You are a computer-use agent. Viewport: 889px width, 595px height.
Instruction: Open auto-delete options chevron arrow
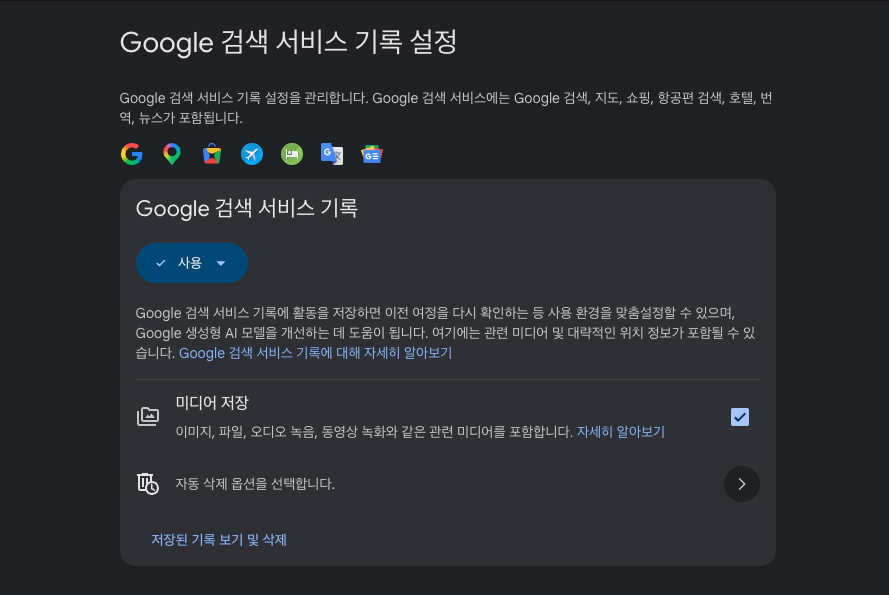(742, 484)
